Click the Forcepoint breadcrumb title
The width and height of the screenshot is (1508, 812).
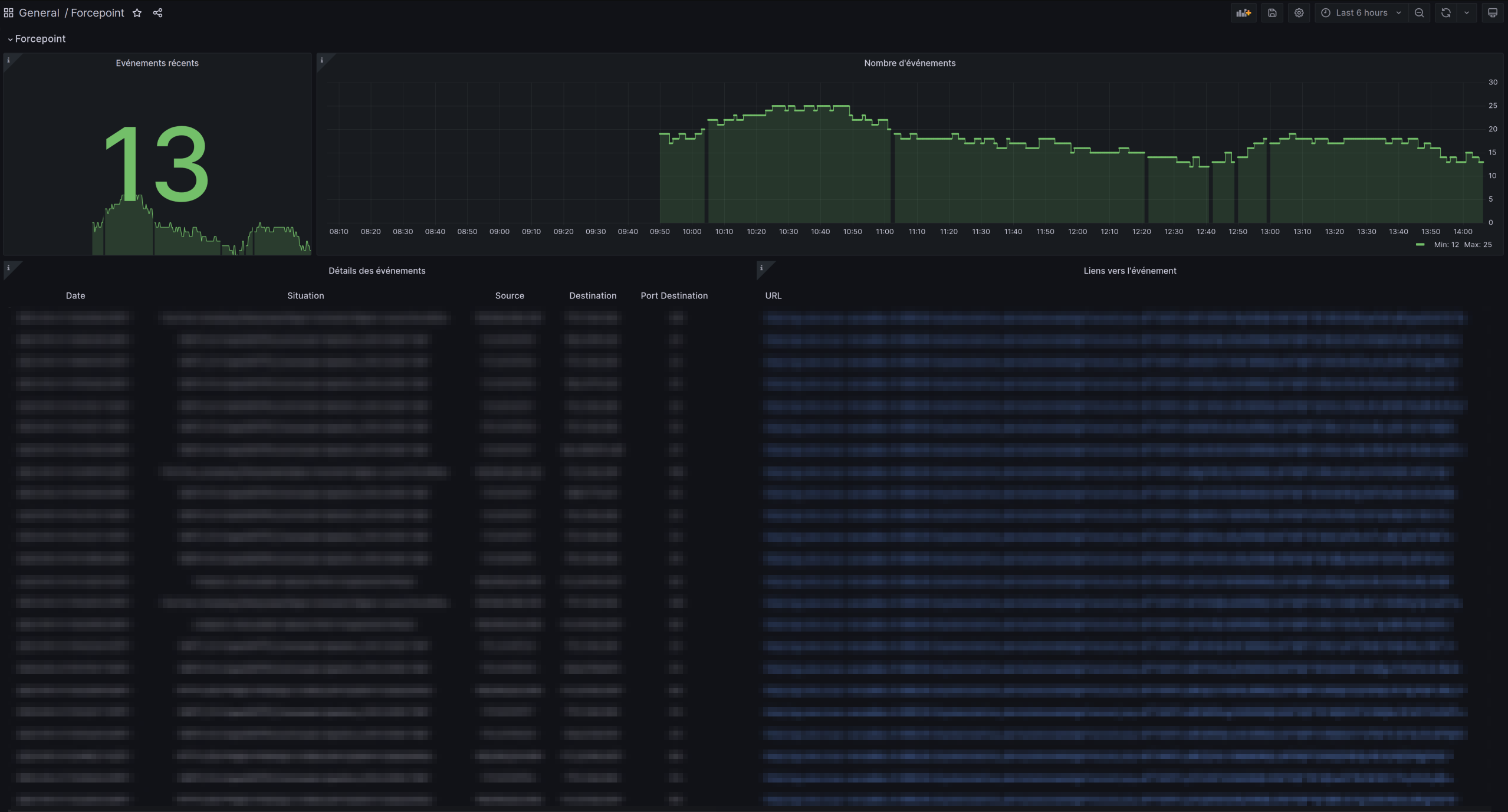point(97,13)
